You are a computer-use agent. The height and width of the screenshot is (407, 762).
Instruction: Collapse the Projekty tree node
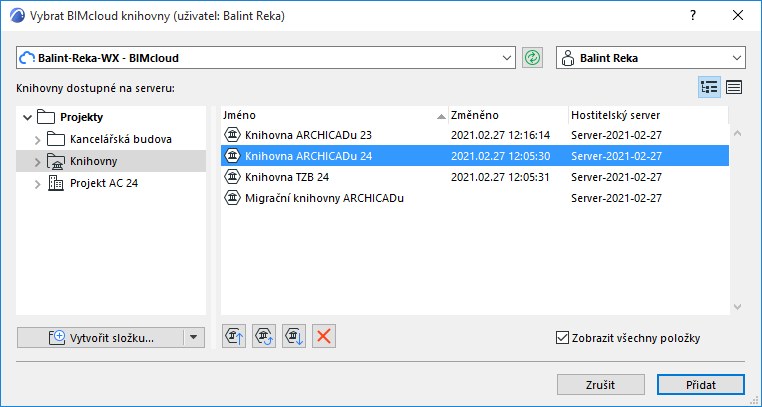(27, 117)
